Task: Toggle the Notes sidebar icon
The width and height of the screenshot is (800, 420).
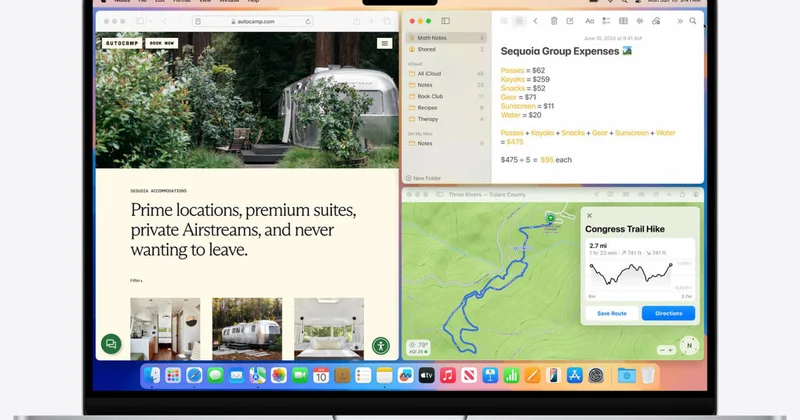Action: coord(445,21)
